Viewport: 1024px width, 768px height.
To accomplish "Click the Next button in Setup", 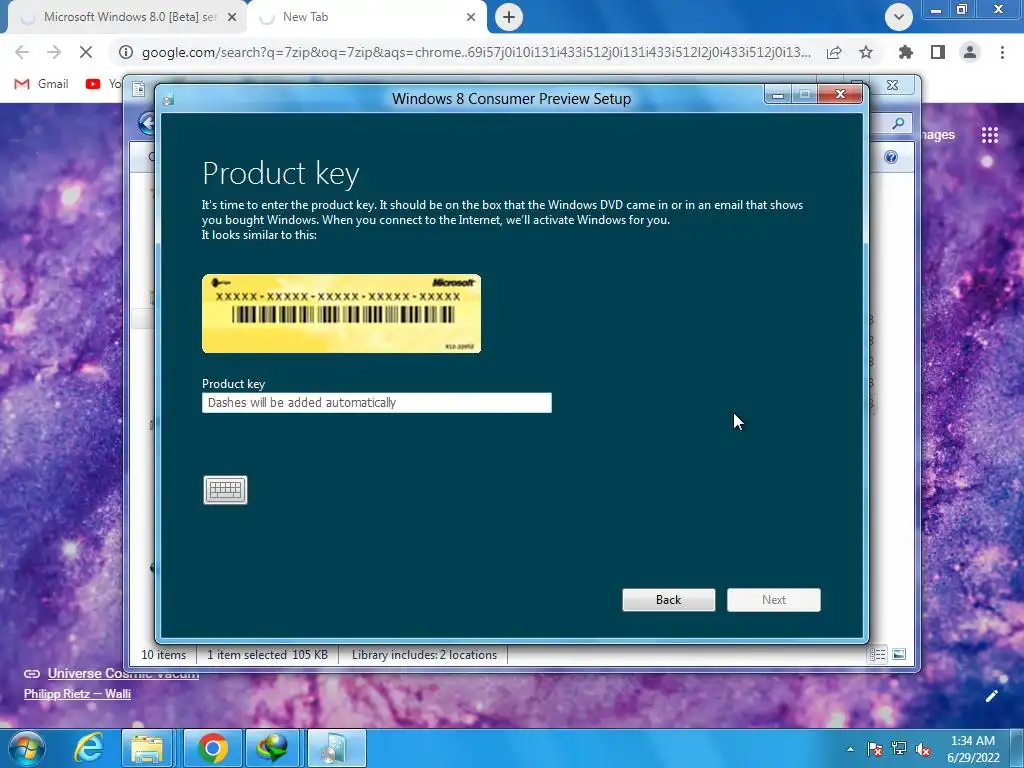I will [774, 600].
